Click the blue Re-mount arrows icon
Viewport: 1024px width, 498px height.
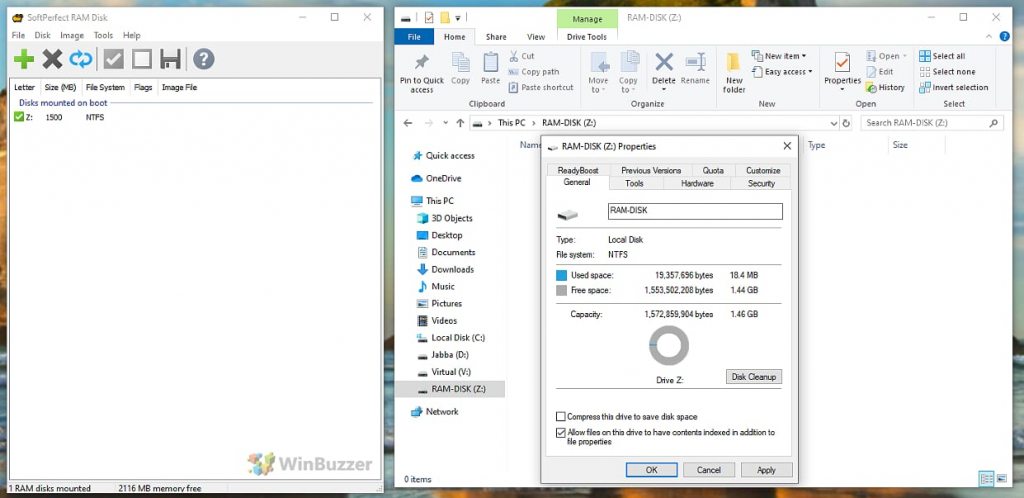(81, 59)
